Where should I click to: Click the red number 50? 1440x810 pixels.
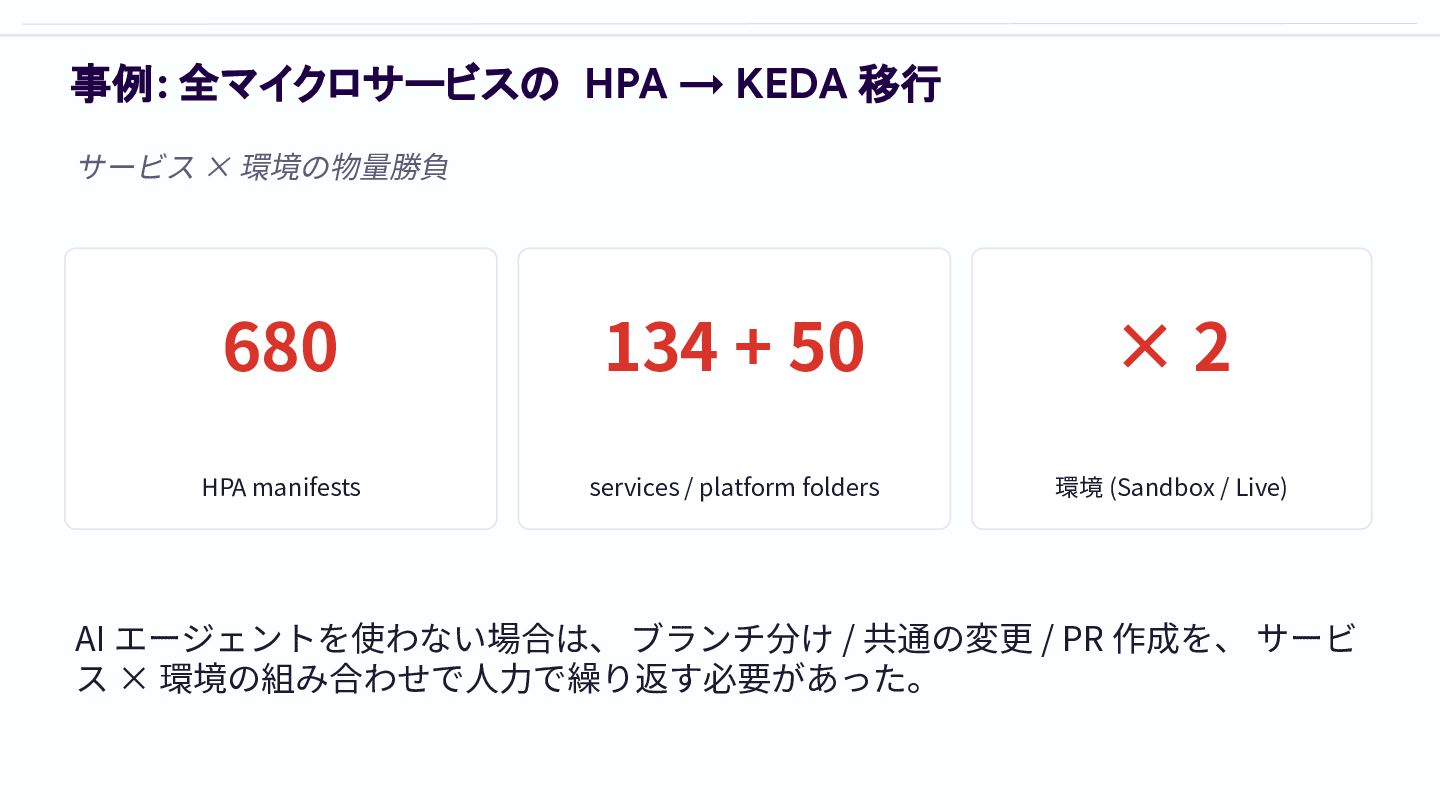826,347
